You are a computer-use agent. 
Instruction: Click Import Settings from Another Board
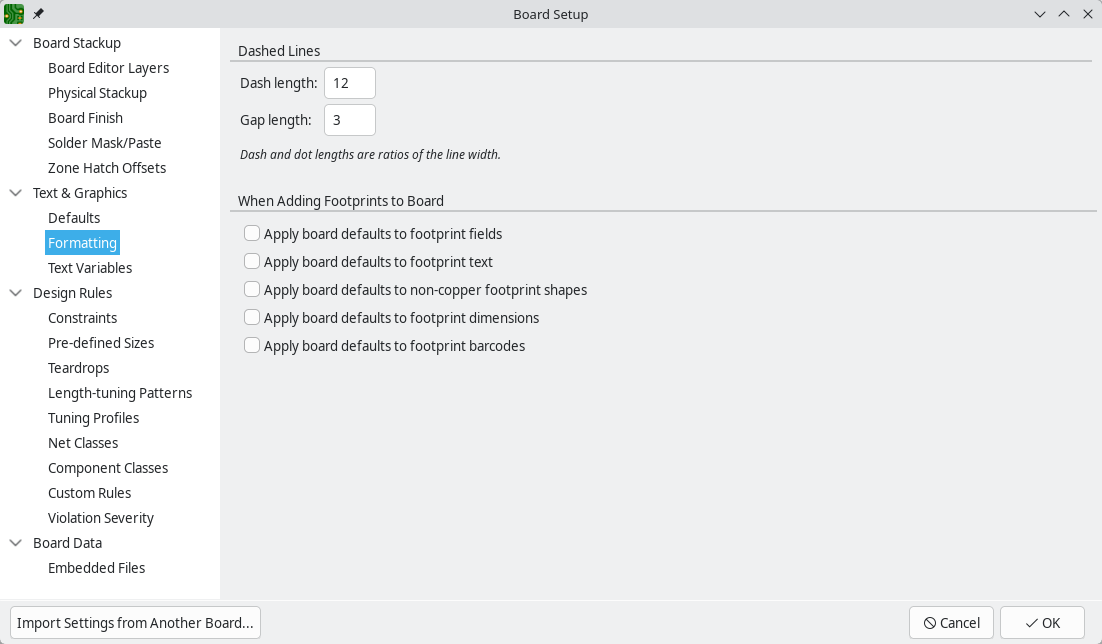coord(135,623)
